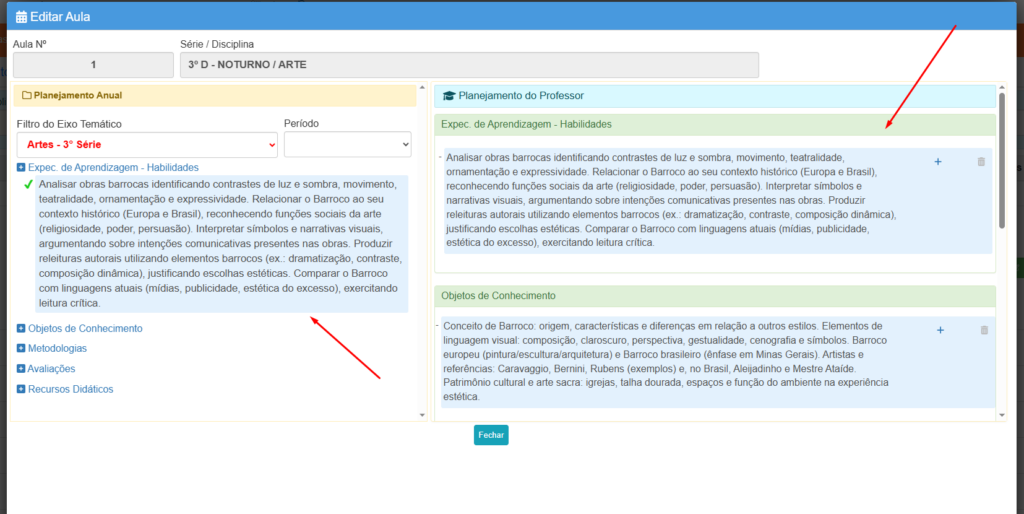Viewport: 1024px width, 514px height.
Task: Expand the Metodologias section
Action: click(x=21, y=349)
